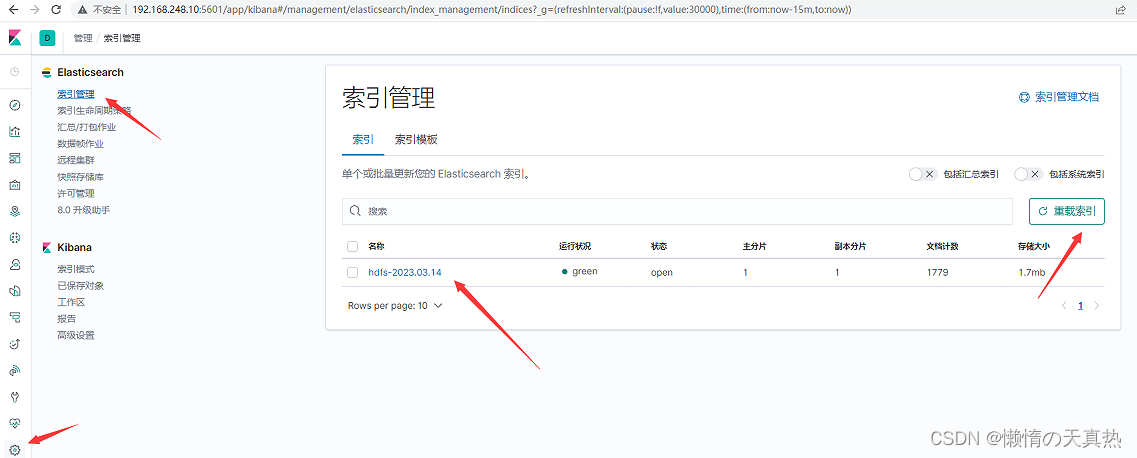Open Machine Learning icon in sidebar
This screenshot has width=1137, height=458.
(x=15, y=238)
